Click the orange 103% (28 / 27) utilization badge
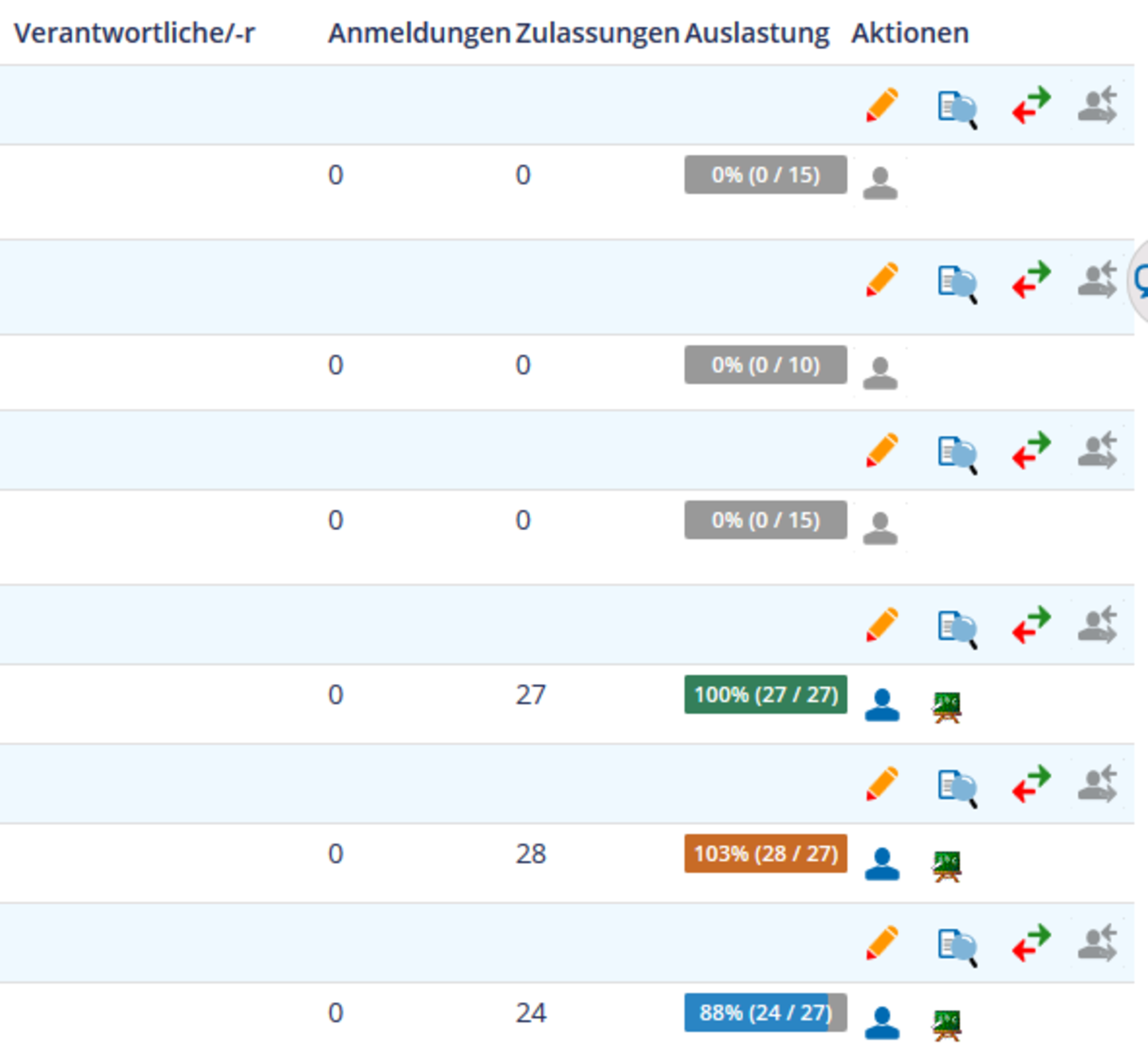Image resolution: width=1148 pixels, height=1061 pixels. 765,853
